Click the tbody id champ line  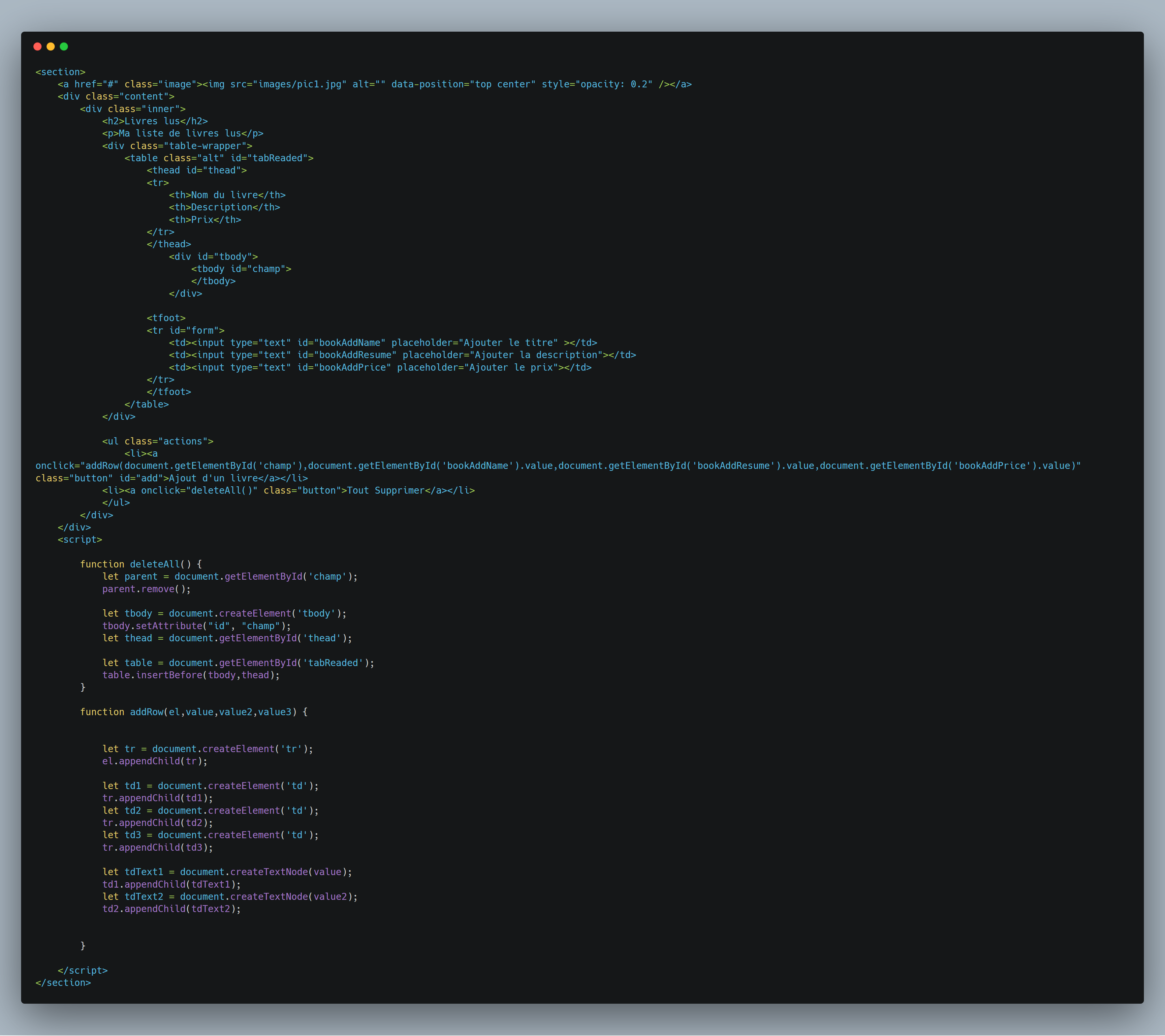(x=241, y=268)
